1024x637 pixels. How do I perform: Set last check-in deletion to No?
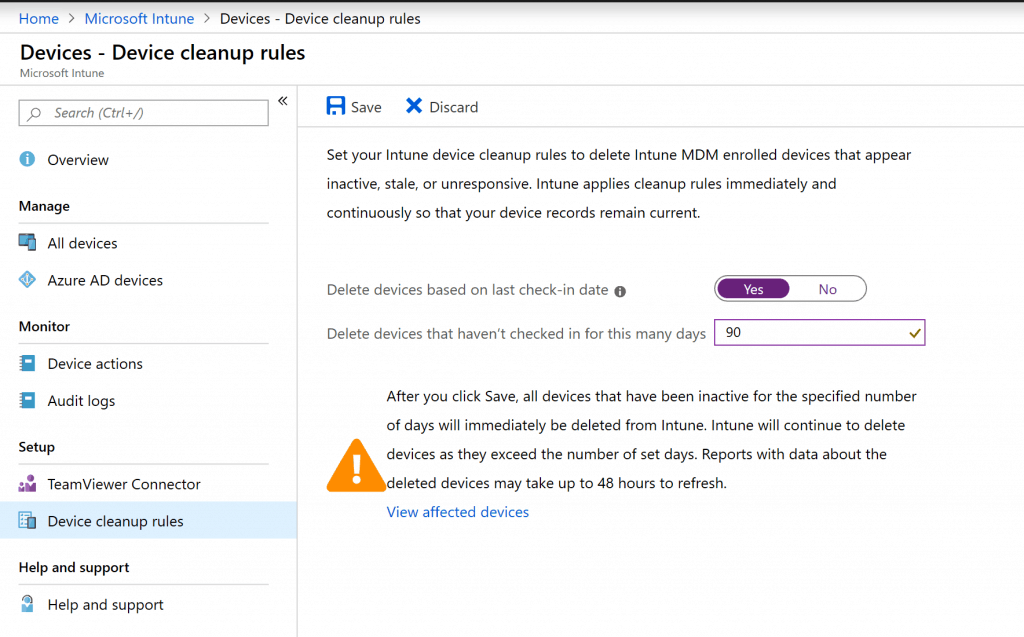[x=827, y=289]
